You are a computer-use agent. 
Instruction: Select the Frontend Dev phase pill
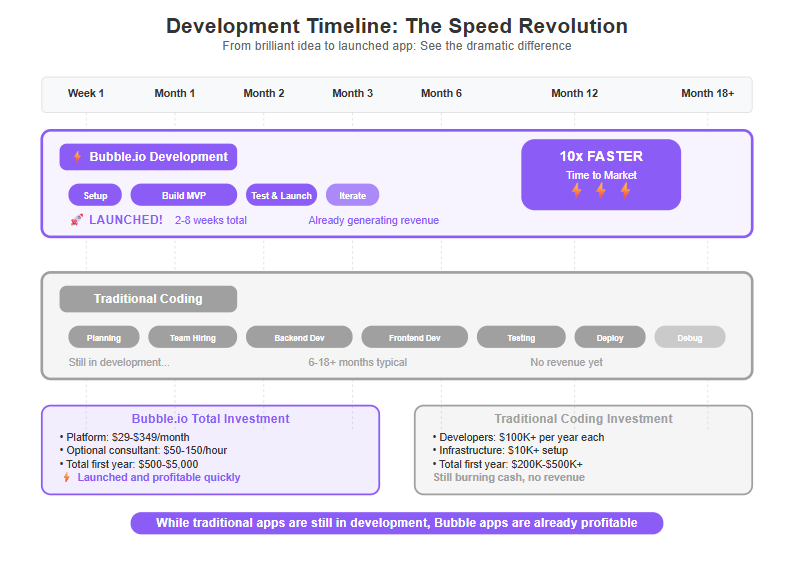point(414,337)
